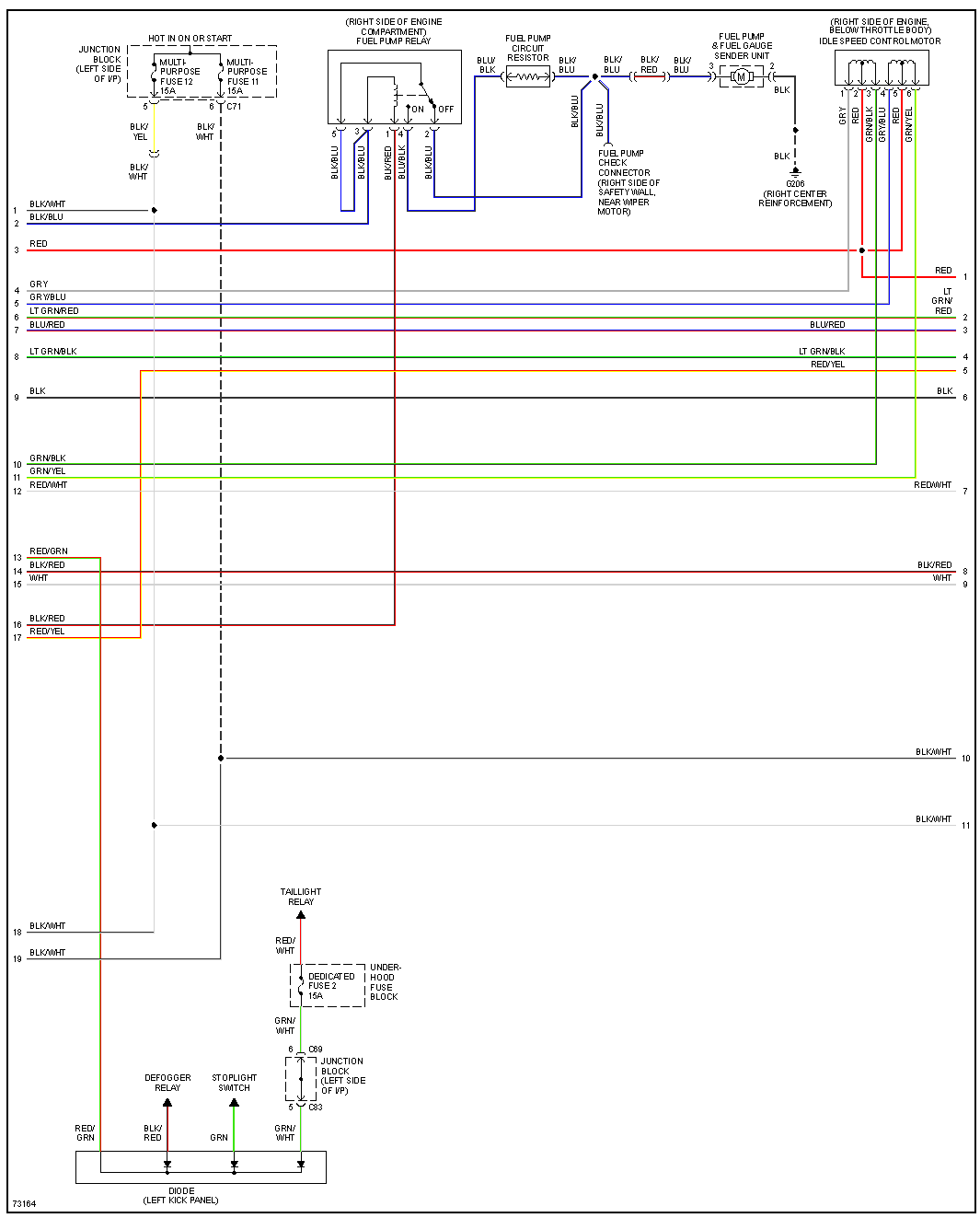Select the Stoplight Switch arrow

pyautogui.click(x=235, y=1102)
